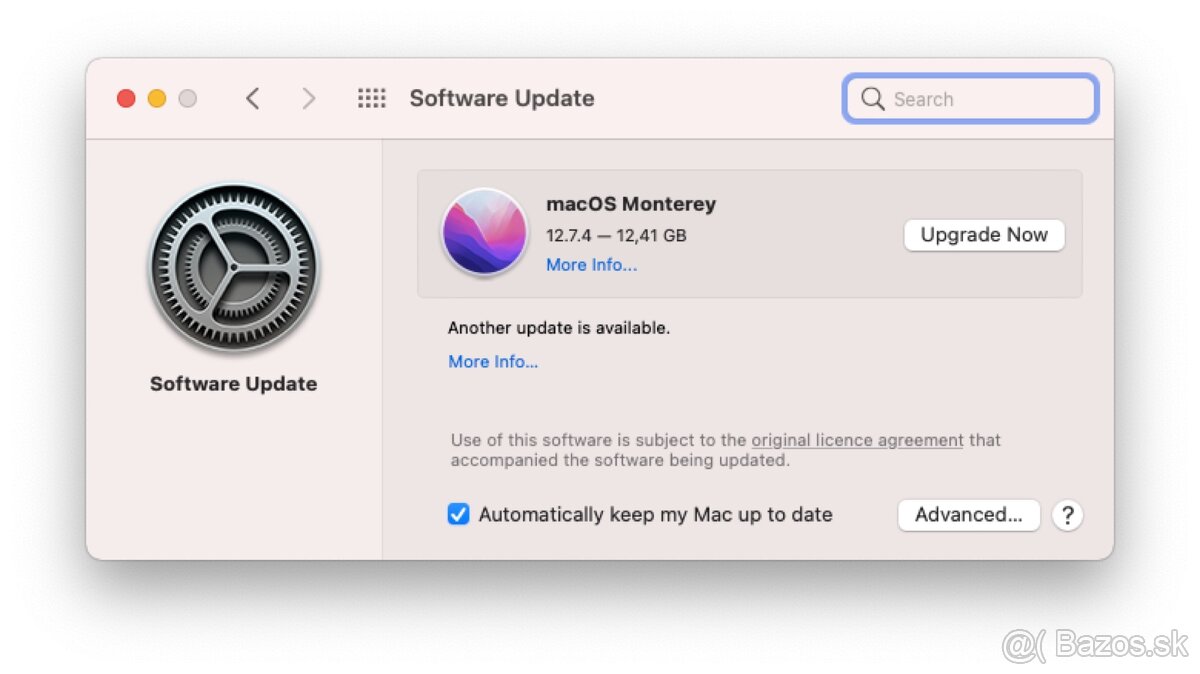This screenshot has width=1200, height=674.
Task: View the original licence agreement
Action: coord(856,440)
